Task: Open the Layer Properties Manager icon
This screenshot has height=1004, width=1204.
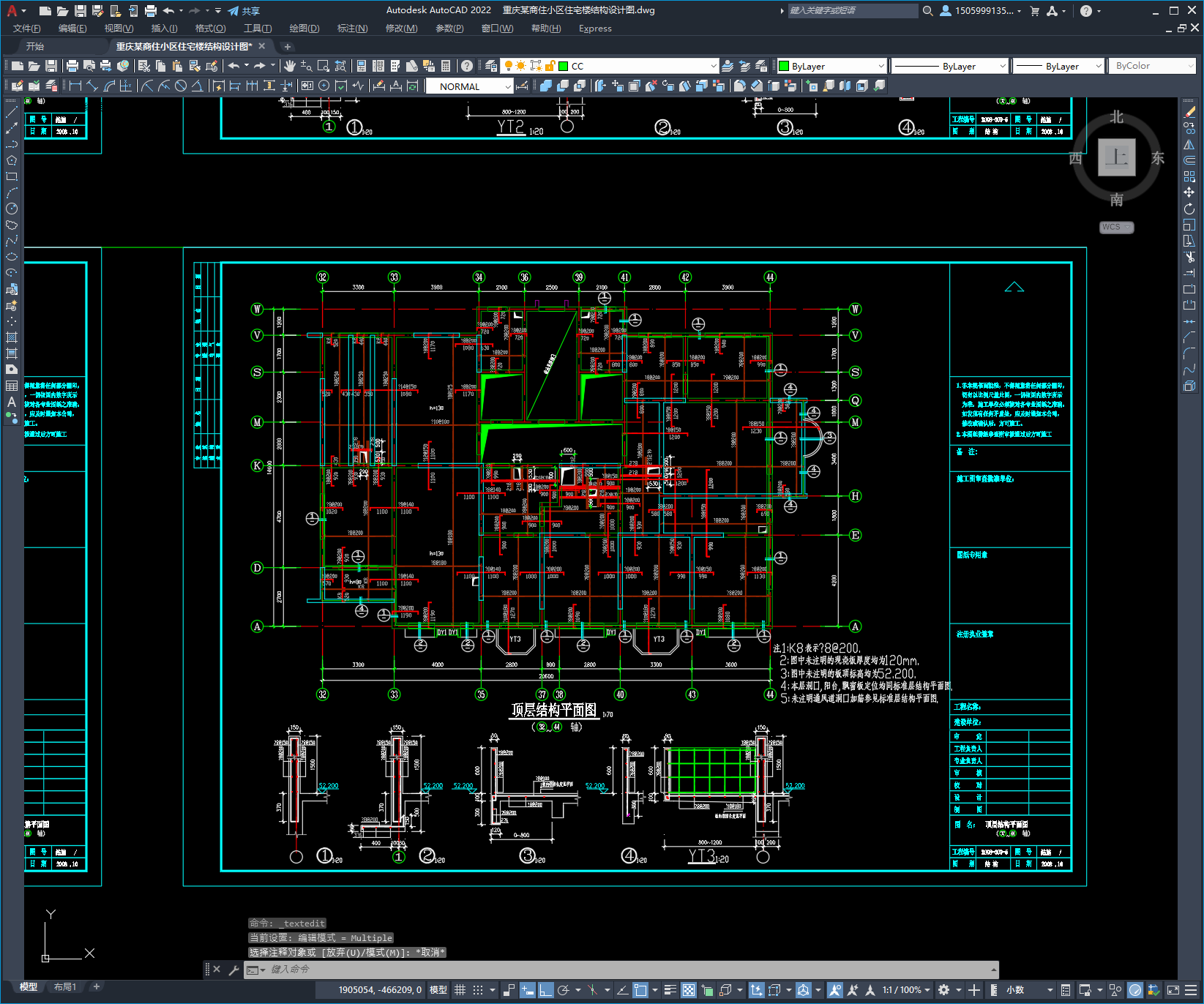Action: click(x=491, y=66)
